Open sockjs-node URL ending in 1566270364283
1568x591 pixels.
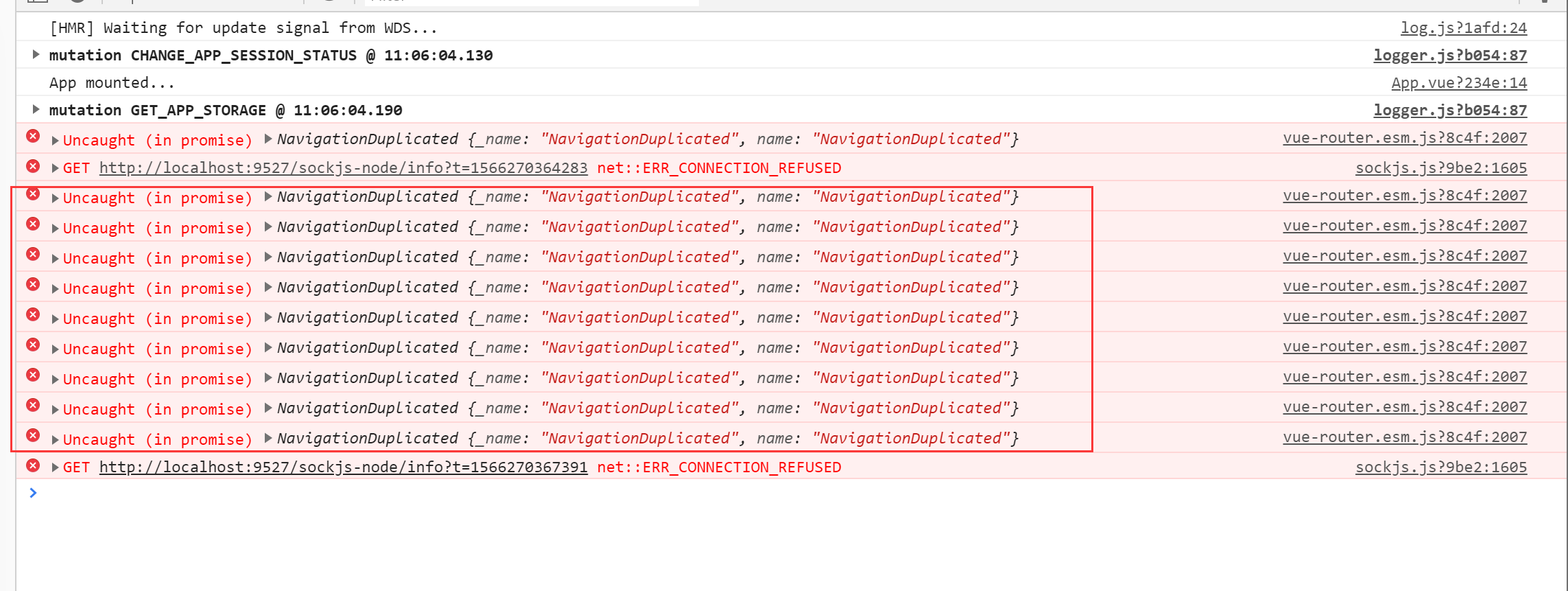coord(343,168)
